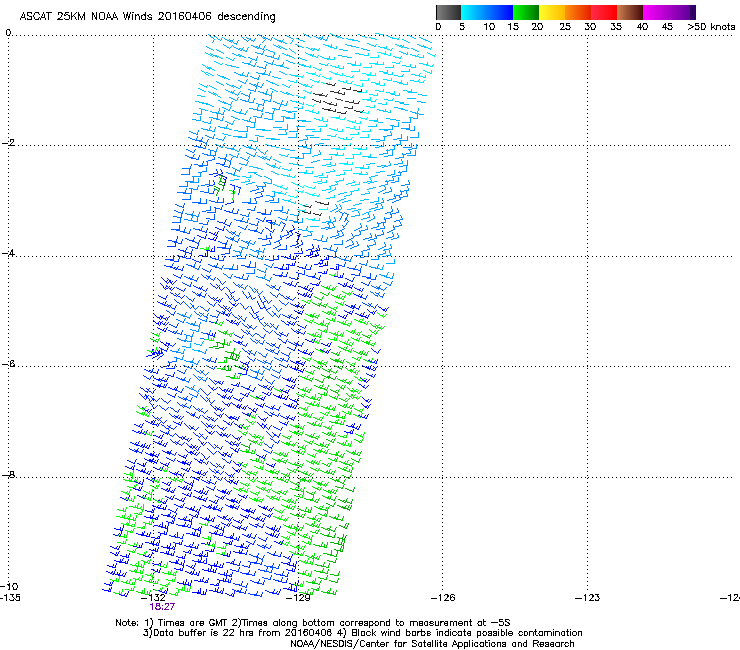Click the longitude axis label '-126'
This screenshot has width=740, height=650.
point(443,598)
